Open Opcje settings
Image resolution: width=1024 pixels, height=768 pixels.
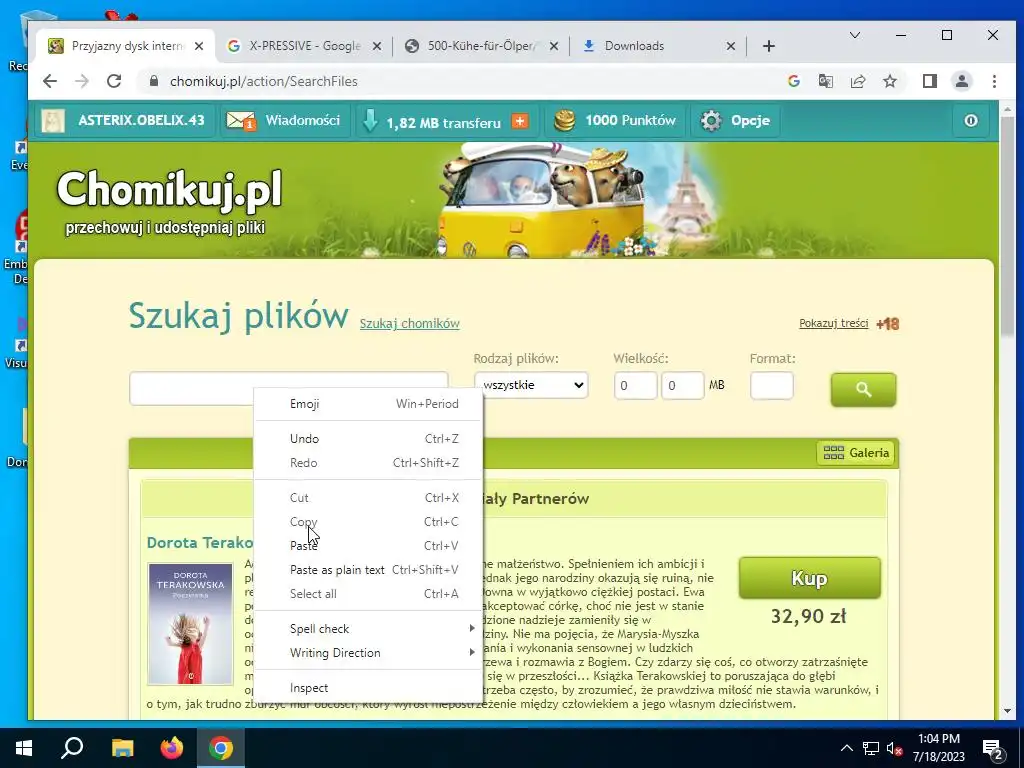[735, 121]
